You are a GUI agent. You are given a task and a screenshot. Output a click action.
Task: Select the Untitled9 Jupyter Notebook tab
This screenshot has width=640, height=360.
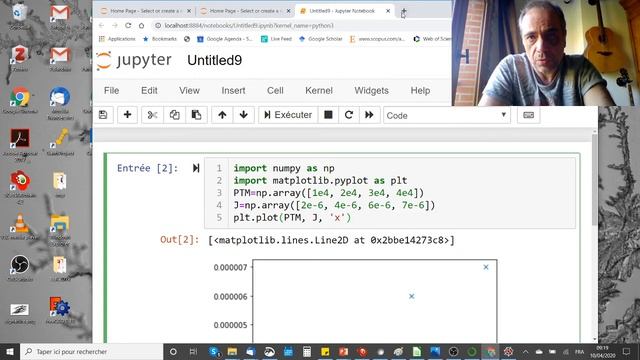[x=341, y=11]
